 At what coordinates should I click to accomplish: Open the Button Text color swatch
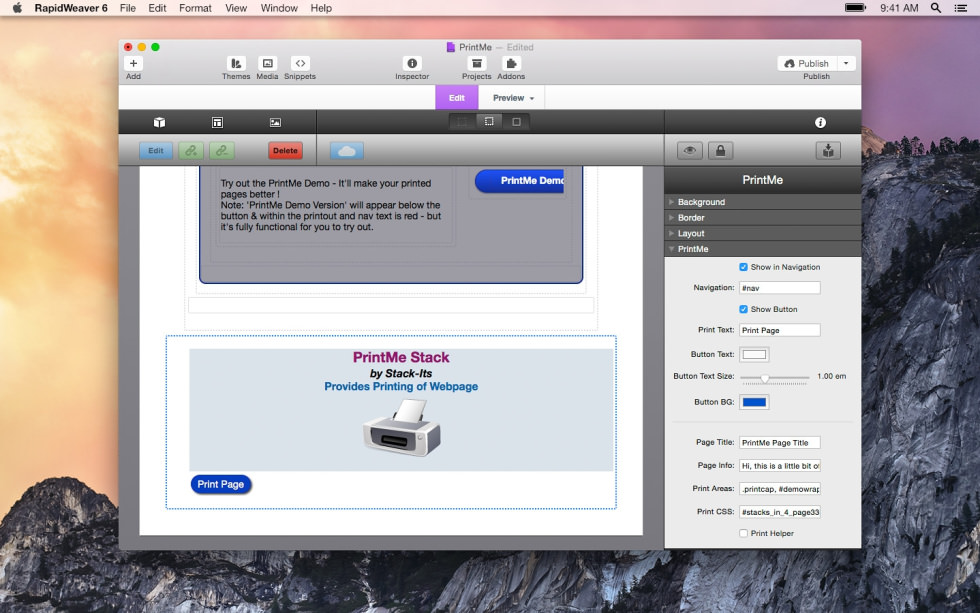point(754,354)
